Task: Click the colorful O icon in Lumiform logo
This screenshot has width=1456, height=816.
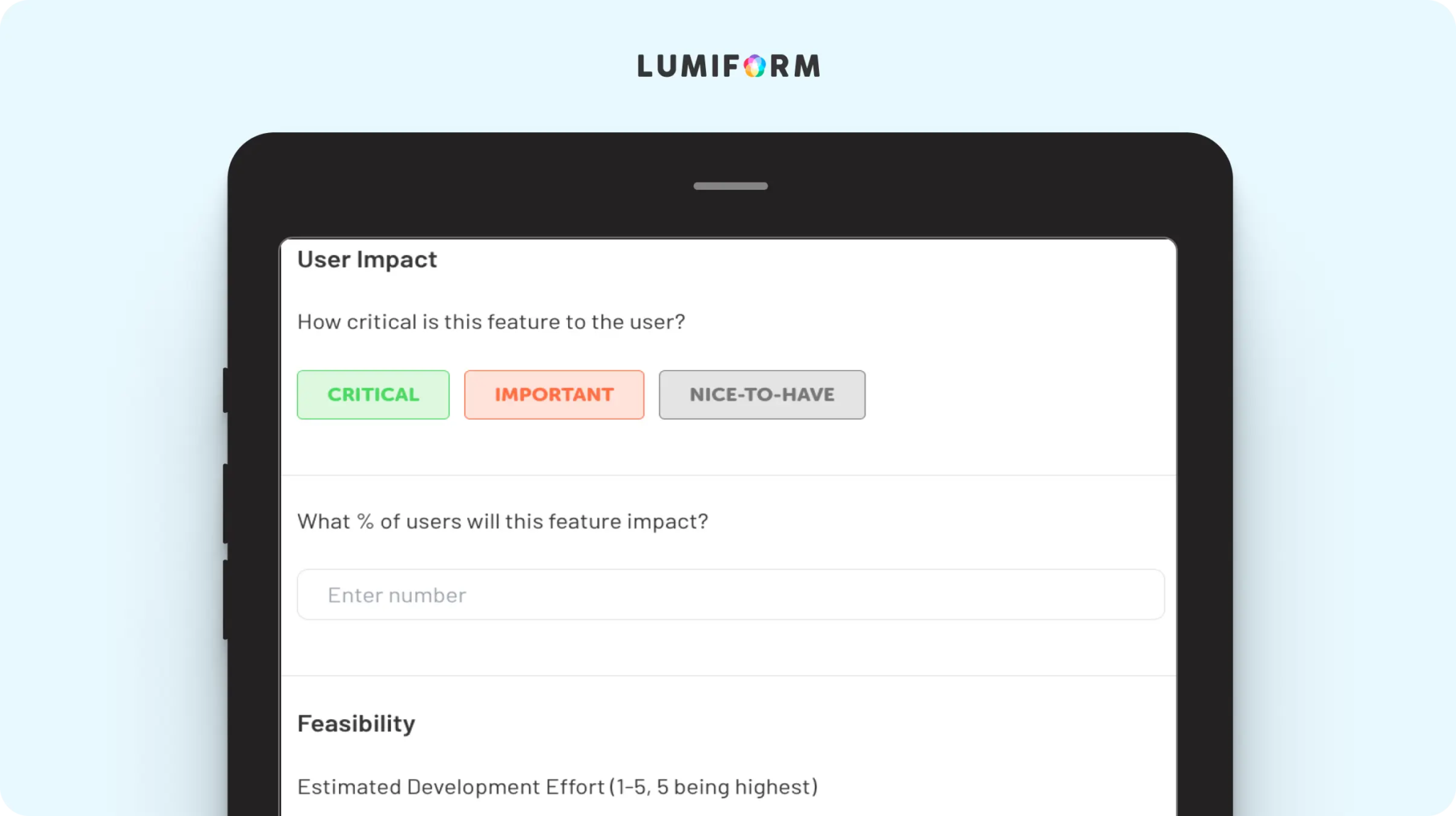Action: click(755, 66)
